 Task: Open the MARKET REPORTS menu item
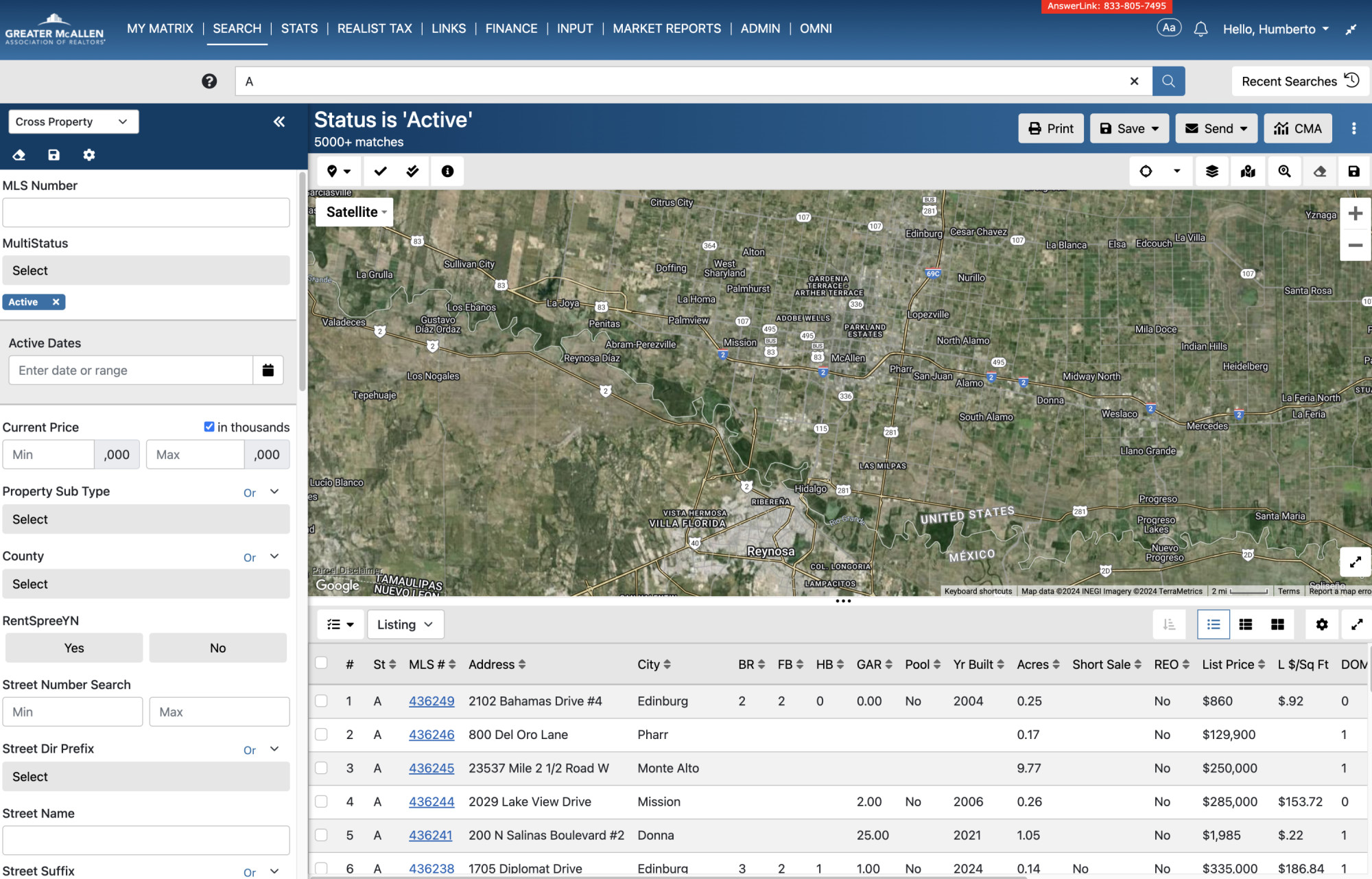pos(668,28)
